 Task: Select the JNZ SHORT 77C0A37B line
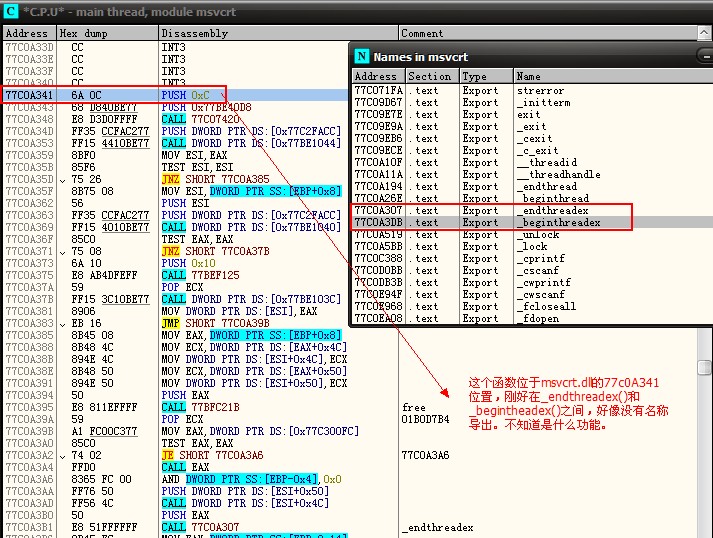pyautogui.click(x=216, y=251)
